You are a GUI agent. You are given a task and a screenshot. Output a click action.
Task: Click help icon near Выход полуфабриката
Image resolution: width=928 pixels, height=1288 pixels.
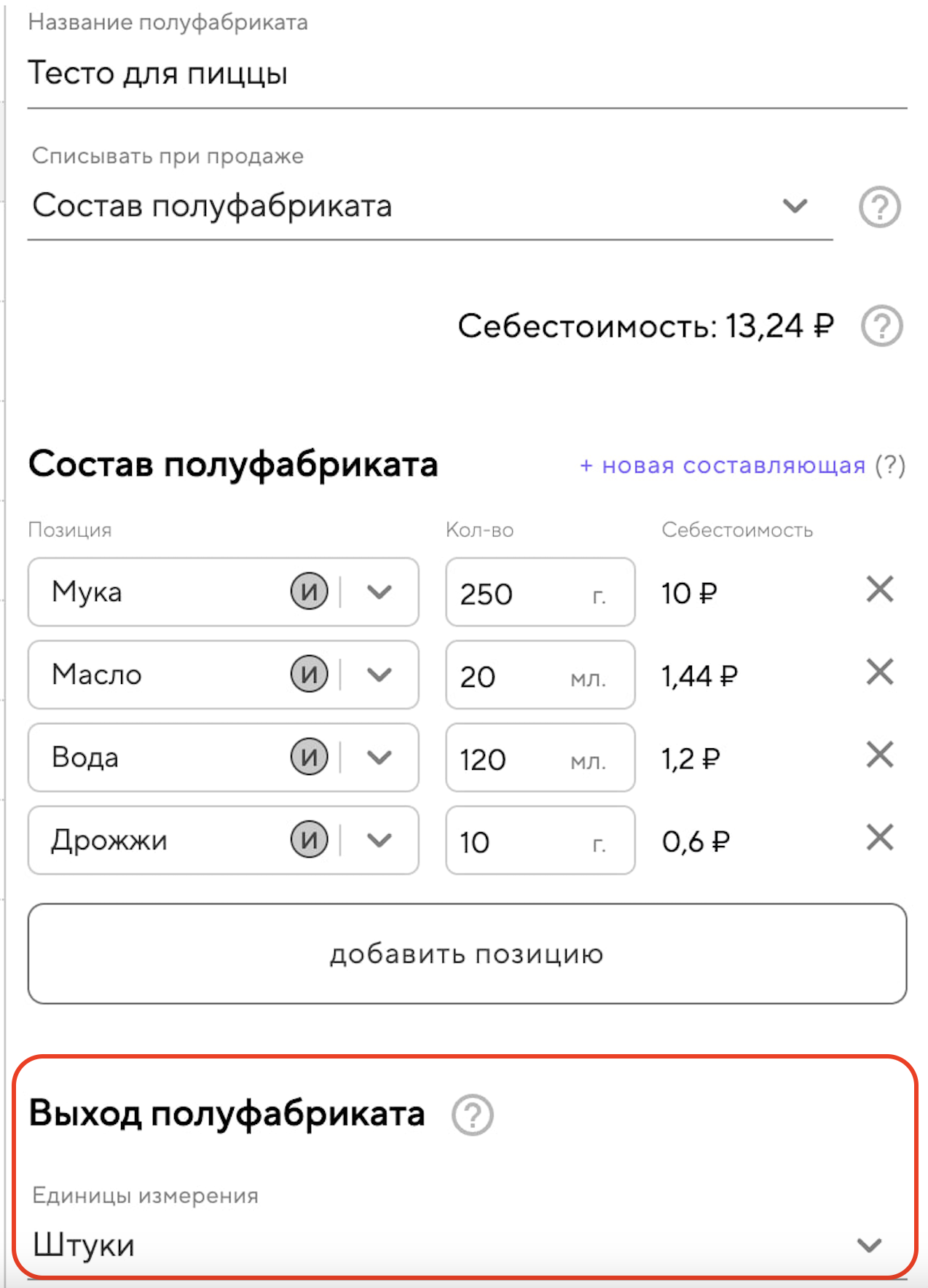473,1115
